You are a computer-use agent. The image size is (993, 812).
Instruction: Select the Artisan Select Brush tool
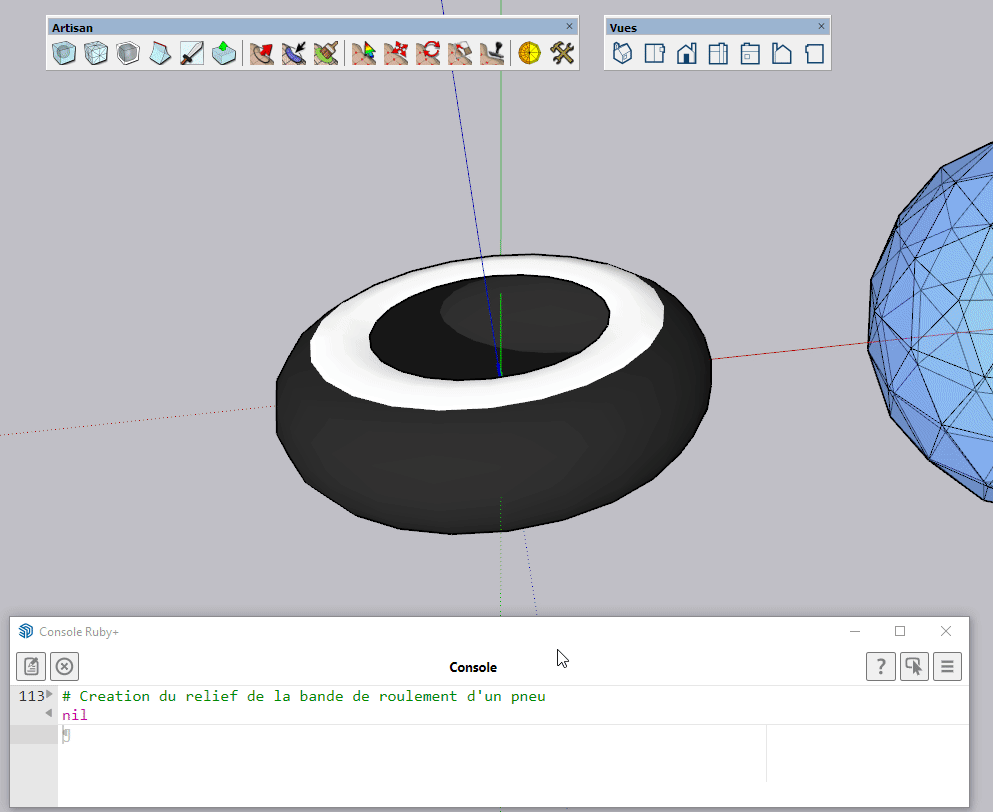pyautogui.click(x=294, y=53)
